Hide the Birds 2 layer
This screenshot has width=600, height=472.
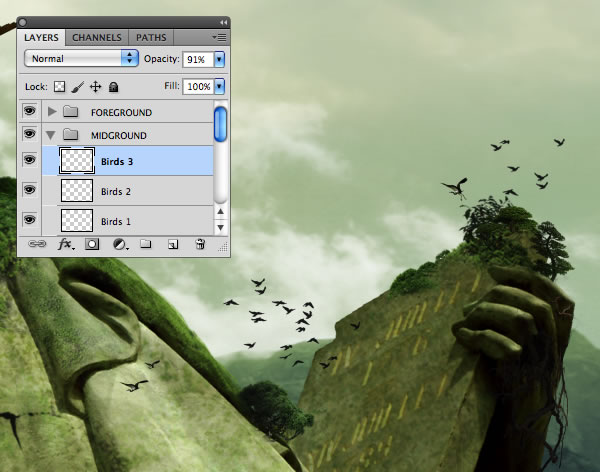pyautogui.click(x=29, y=189)
